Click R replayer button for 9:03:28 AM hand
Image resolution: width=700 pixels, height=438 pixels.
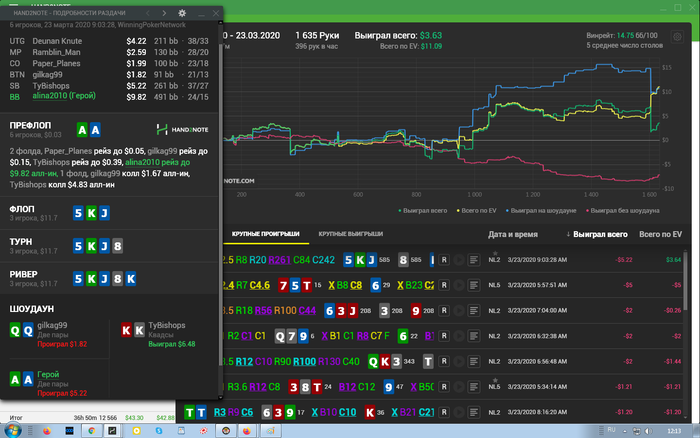444,259
